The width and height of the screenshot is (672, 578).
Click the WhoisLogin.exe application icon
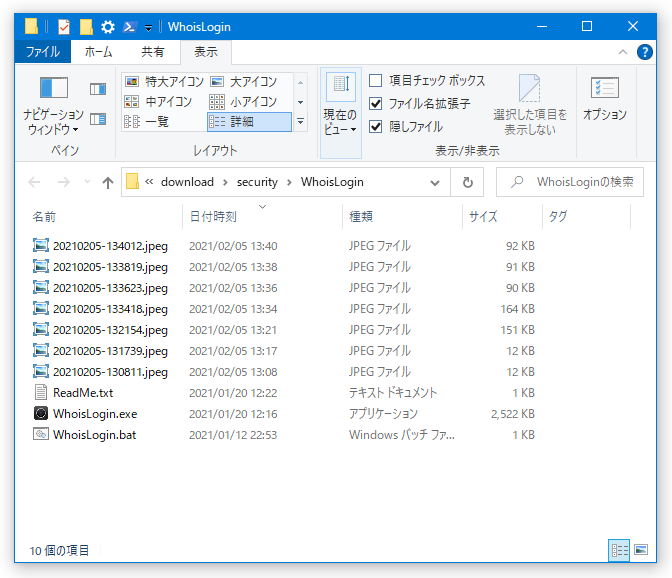click(x=41, y=413)
